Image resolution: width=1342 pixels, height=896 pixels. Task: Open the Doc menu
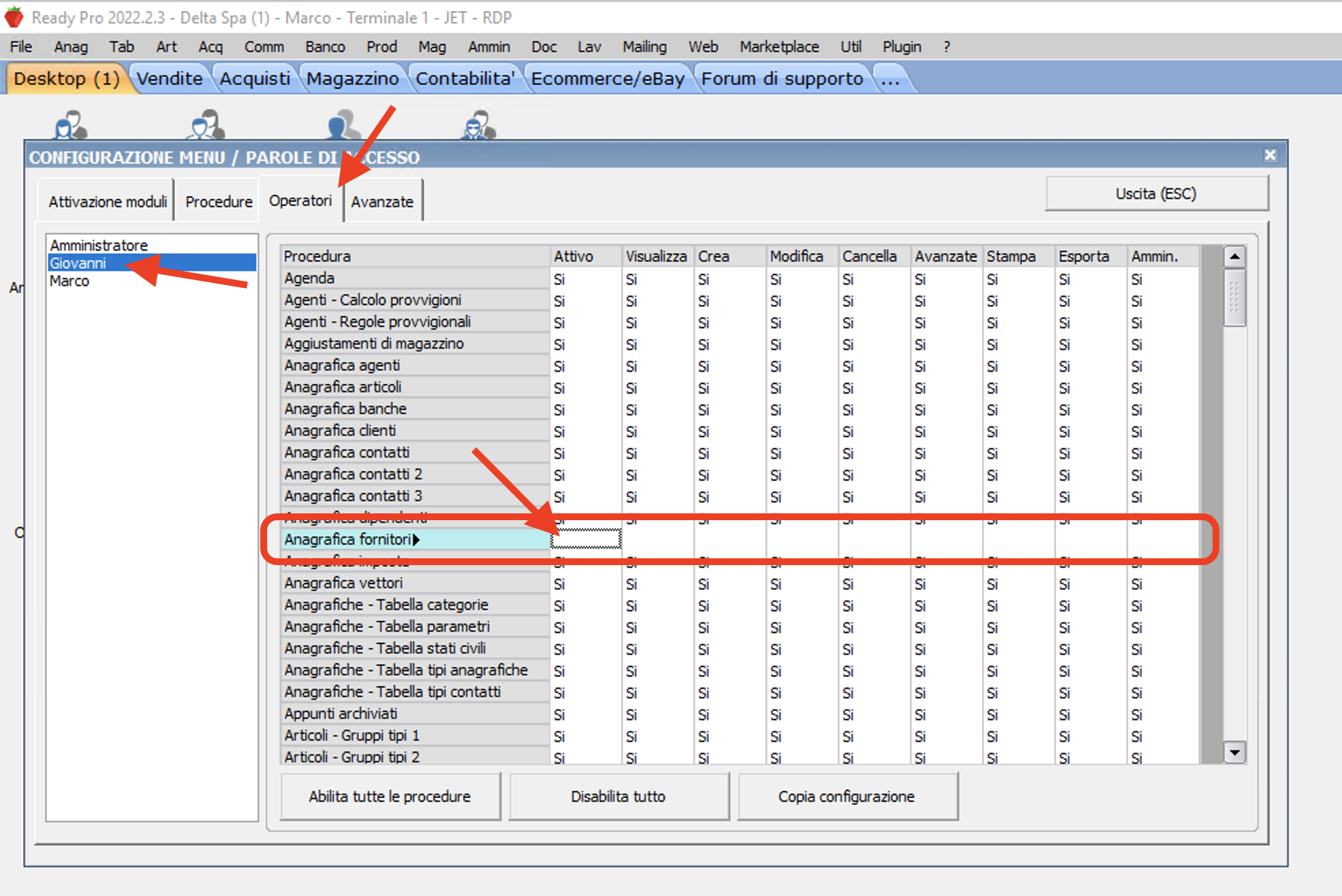544,46
